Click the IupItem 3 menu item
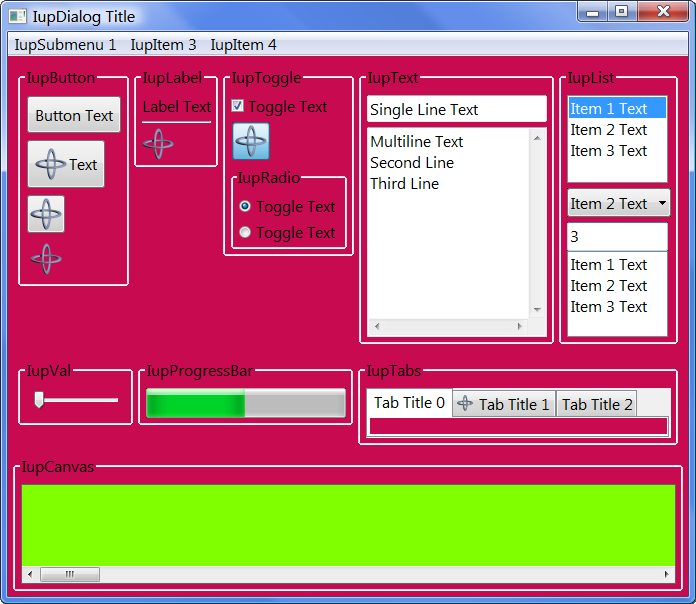This screenshot has width=696, height=604. tap(163, 45)
